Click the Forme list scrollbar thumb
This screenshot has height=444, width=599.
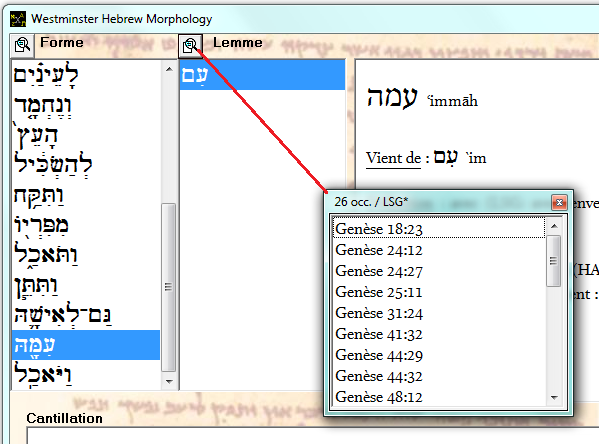[x=168, y=287]
